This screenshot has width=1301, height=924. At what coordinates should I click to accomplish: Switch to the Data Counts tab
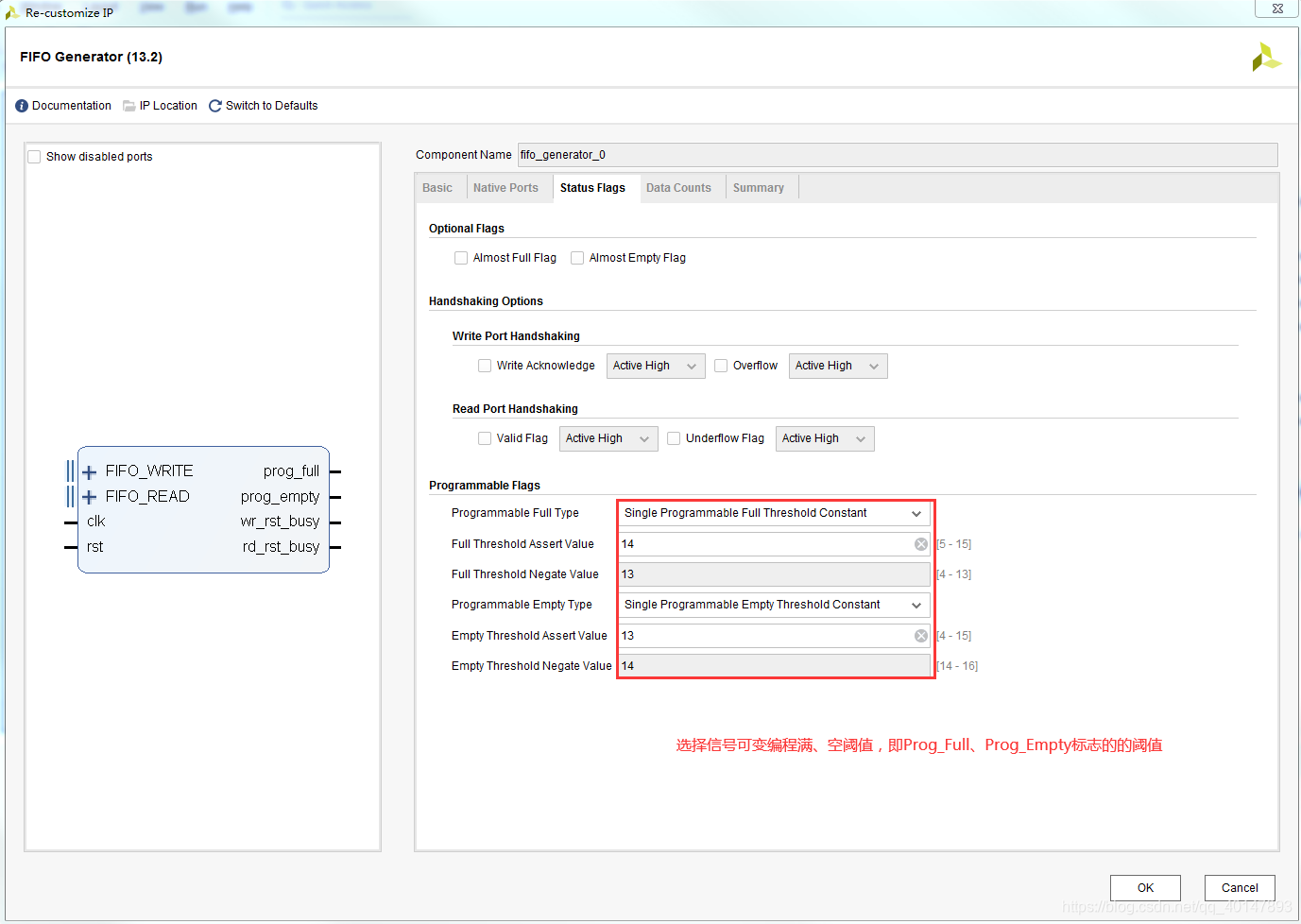(x=678, y=187)
